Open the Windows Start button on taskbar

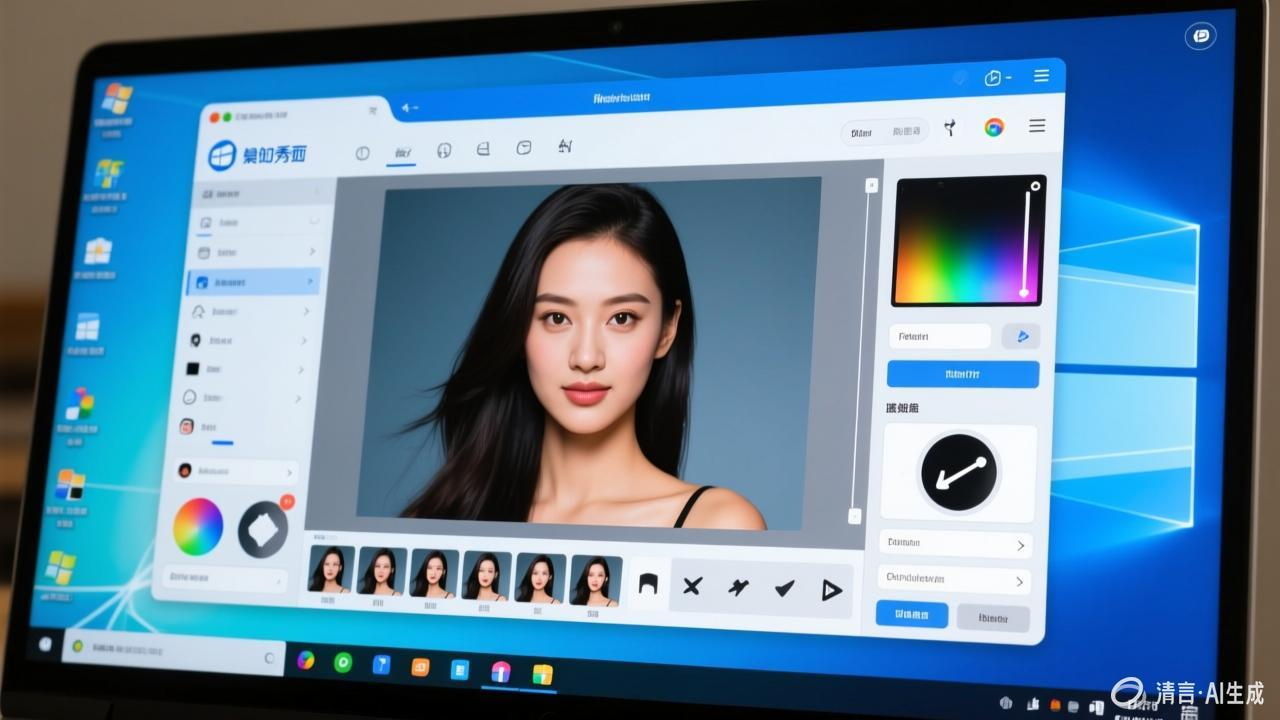tap(45, 643)
